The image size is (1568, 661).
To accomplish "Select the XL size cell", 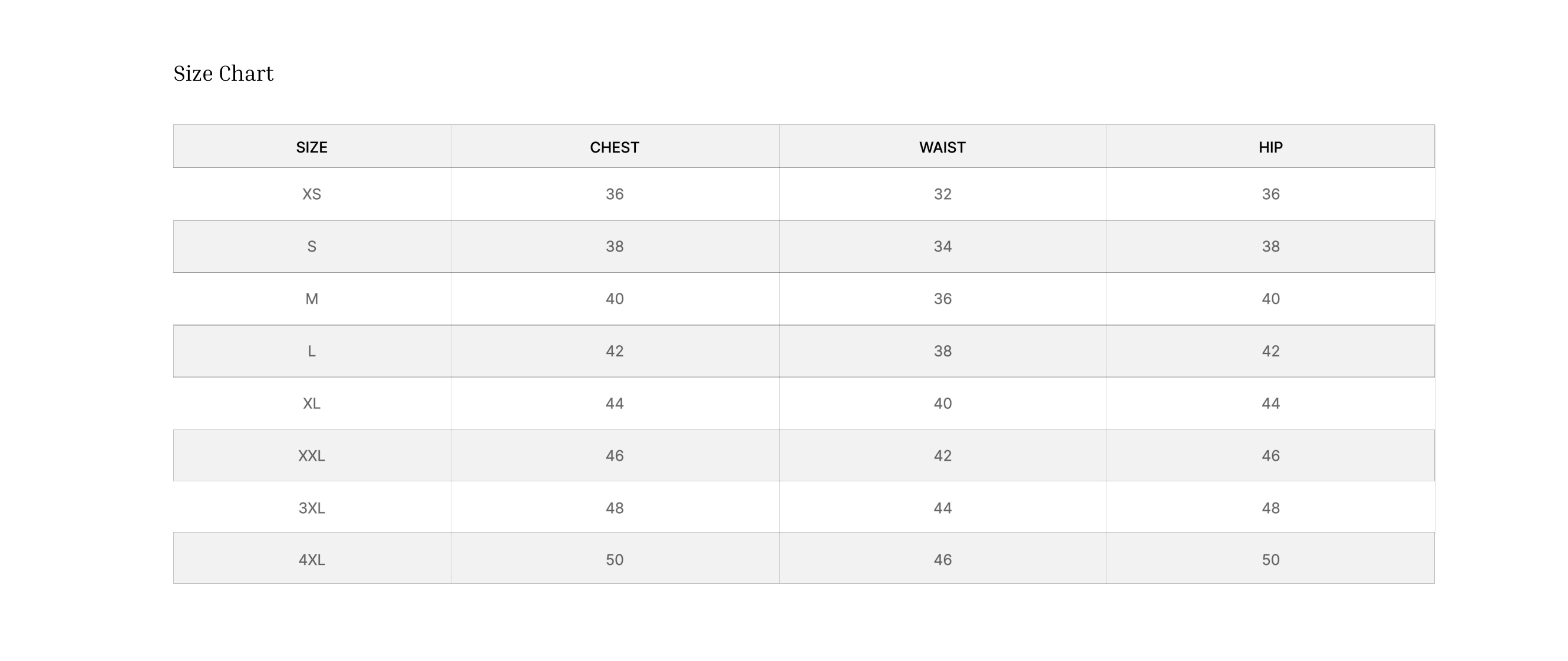I will 312,404.
